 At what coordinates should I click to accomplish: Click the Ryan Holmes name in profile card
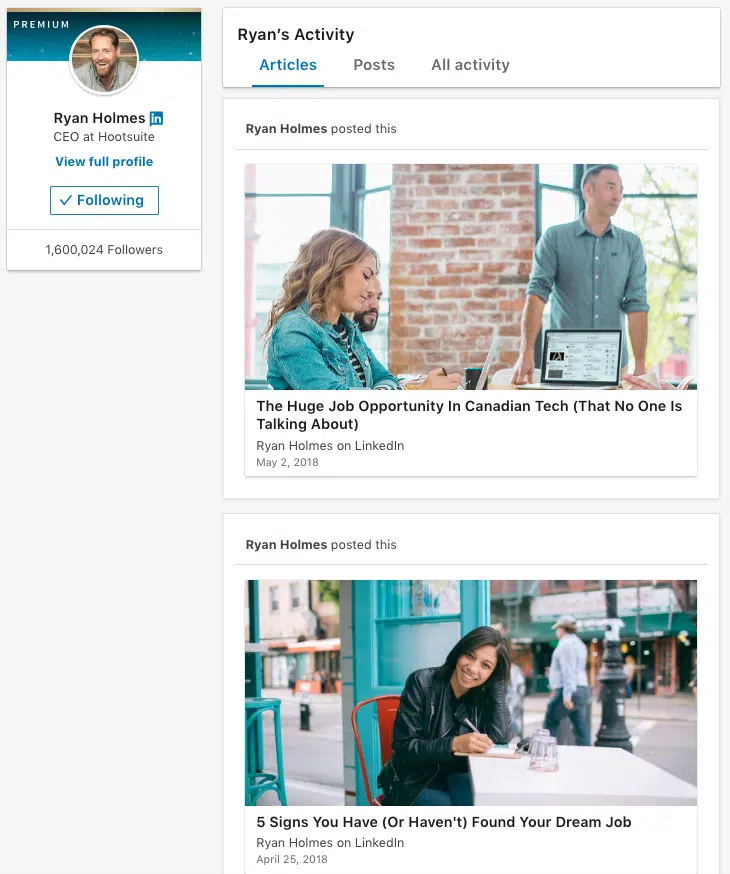[x=99, y=118]
